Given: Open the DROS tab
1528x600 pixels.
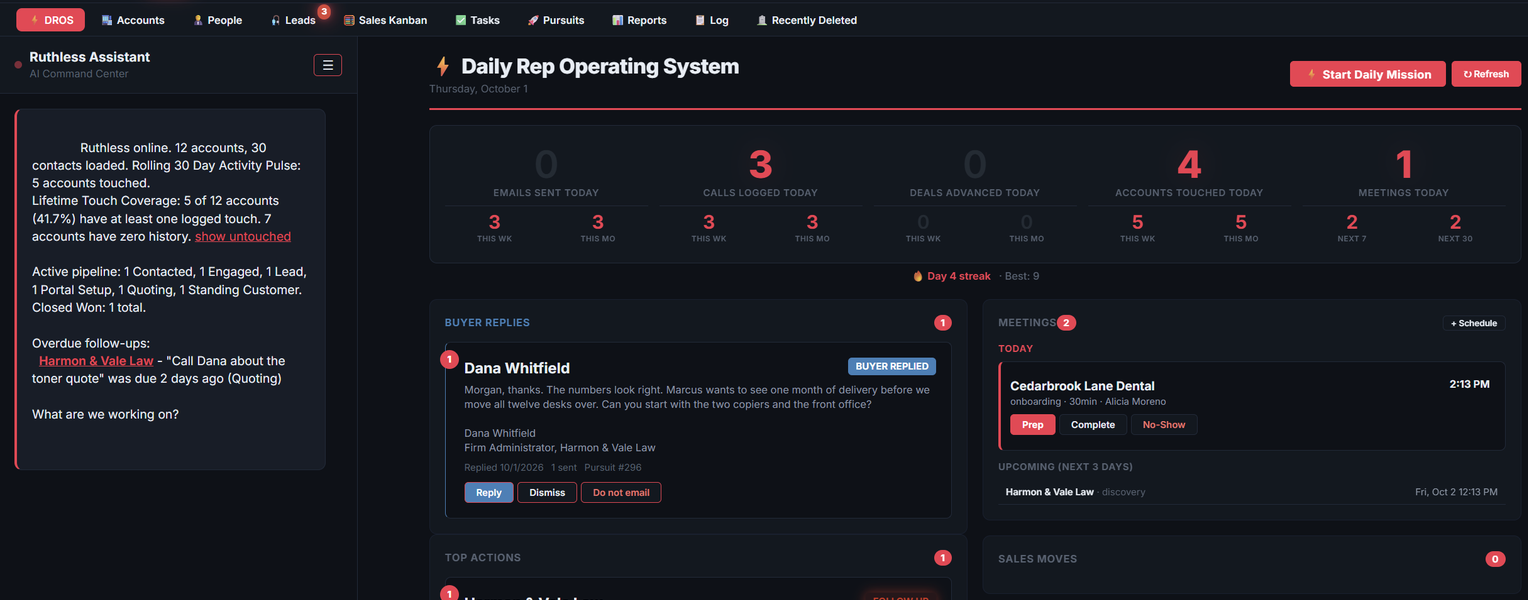Looking at the screenshot, I should coord(50,20).
